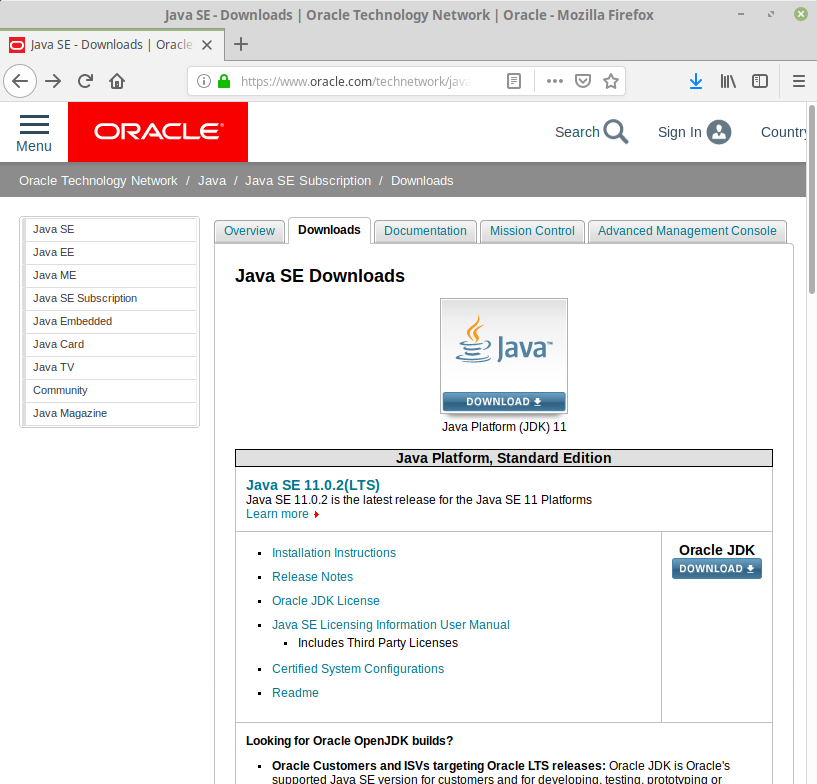Click the green padlock security icon
This screenshot has width=817, height=784.
pyautogui.click(x=224, y=81)
